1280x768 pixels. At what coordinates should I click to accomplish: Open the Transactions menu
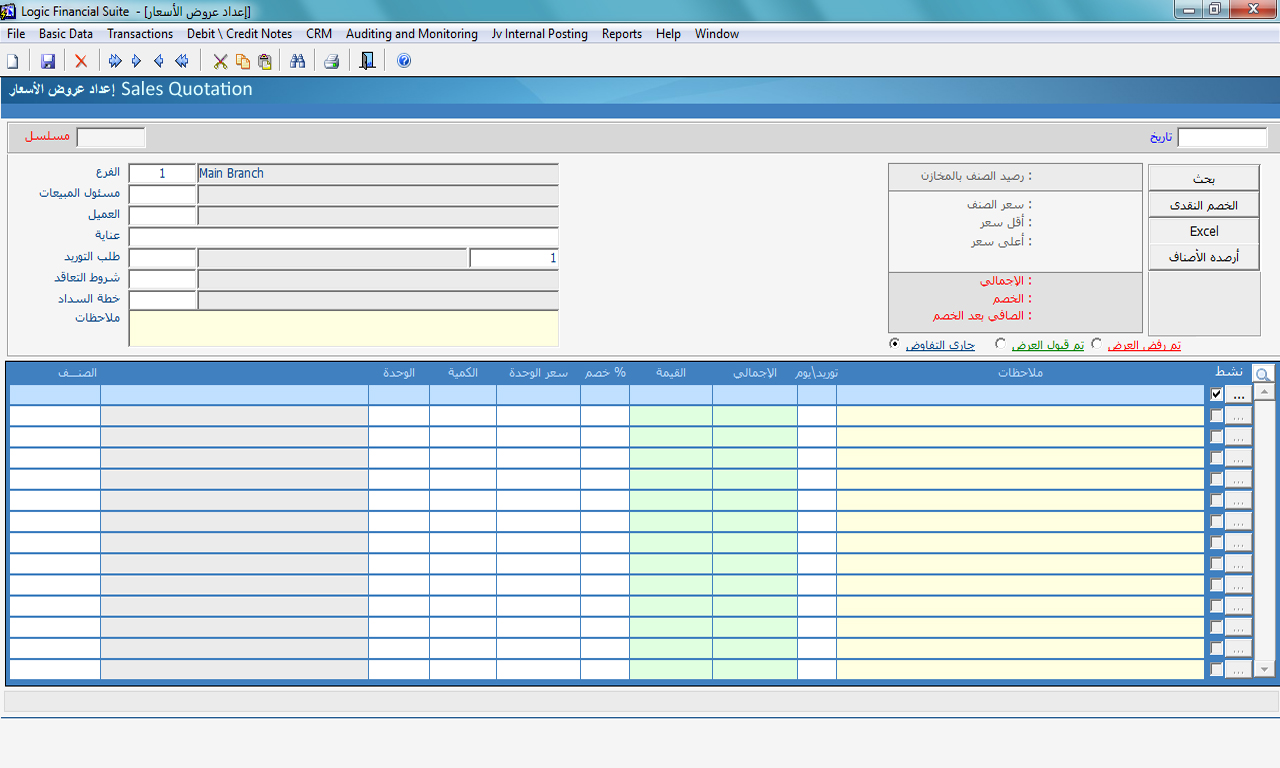[x=140, y=34]
